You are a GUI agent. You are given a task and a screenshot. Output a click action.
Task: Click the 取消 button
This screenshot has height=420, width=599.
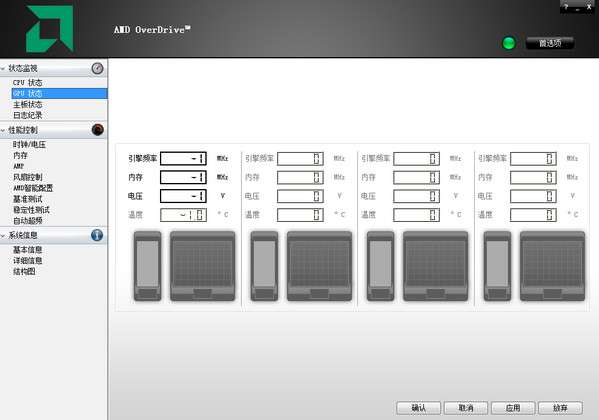[466, 408]
